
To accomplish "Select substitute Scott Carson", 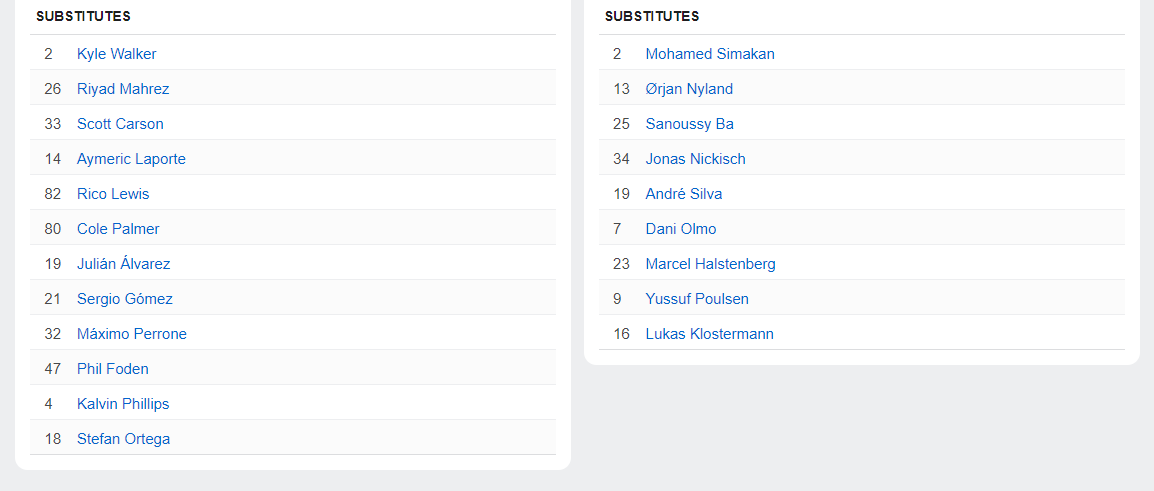I will click(120, 124).
